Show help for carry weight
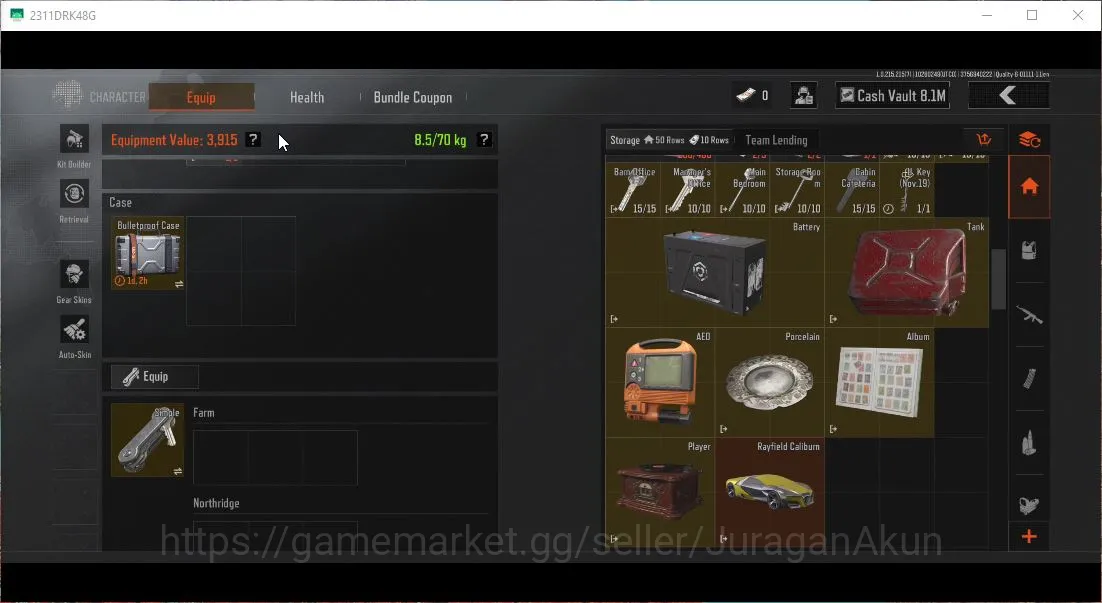This screenshot has width=1102, height=603. click(484, 139)
